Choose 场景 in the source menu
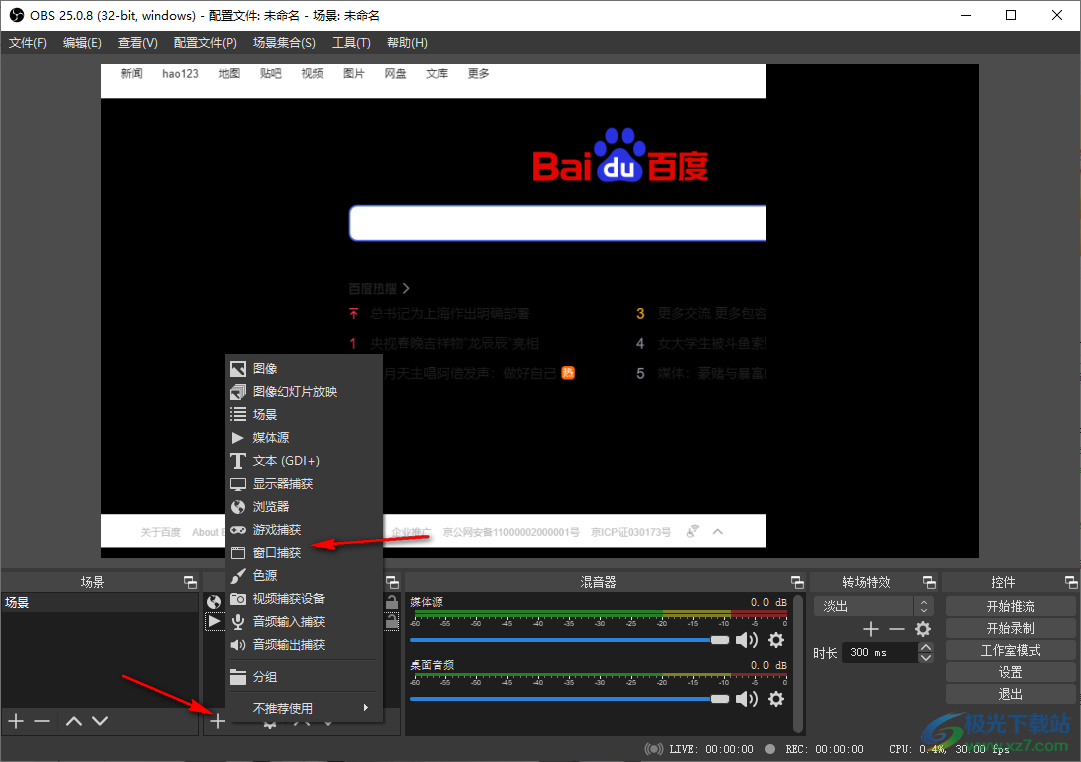 (304, 414)
